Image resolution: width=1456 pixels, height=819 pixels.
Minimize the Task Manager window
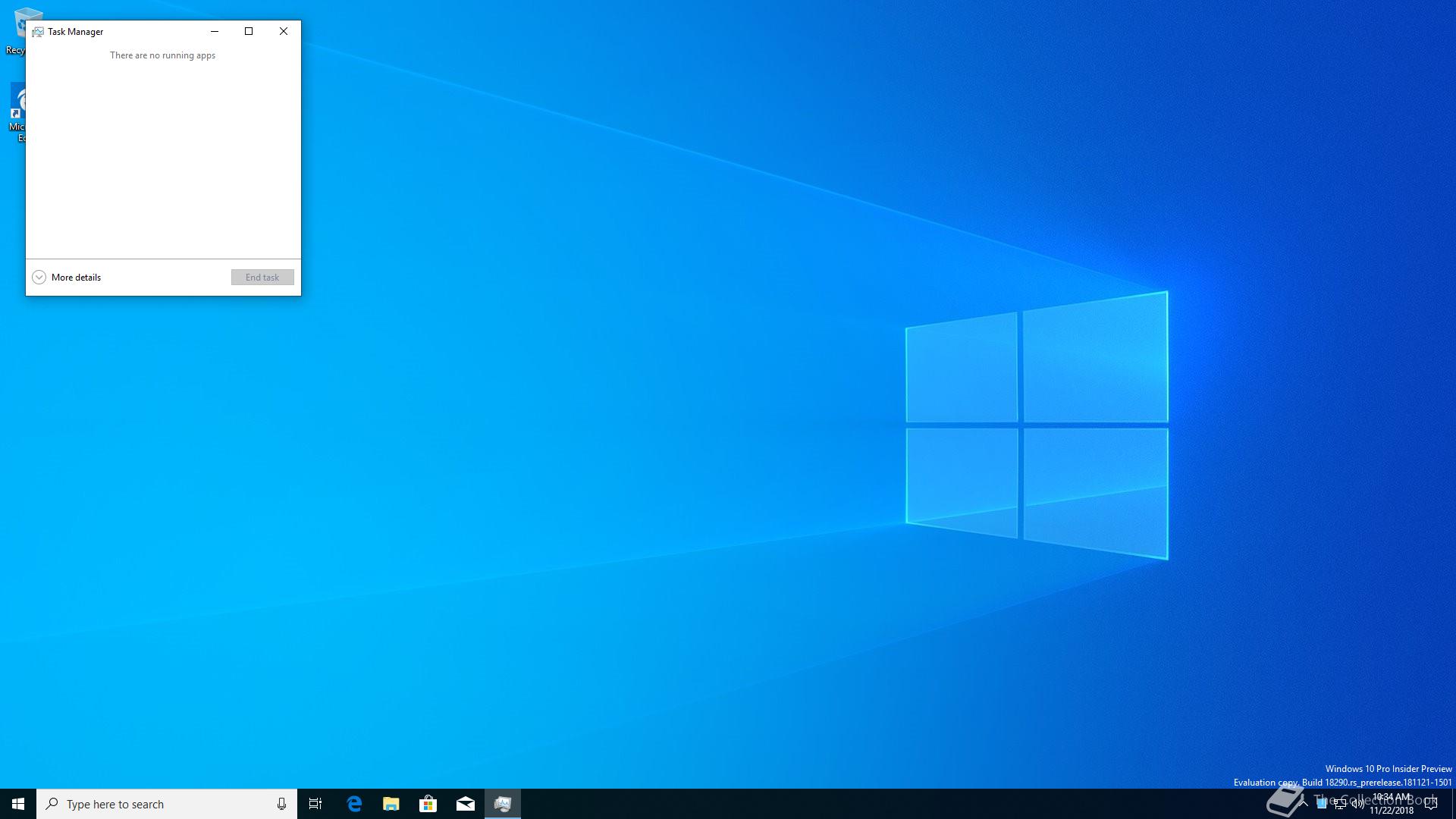(215, 31)
